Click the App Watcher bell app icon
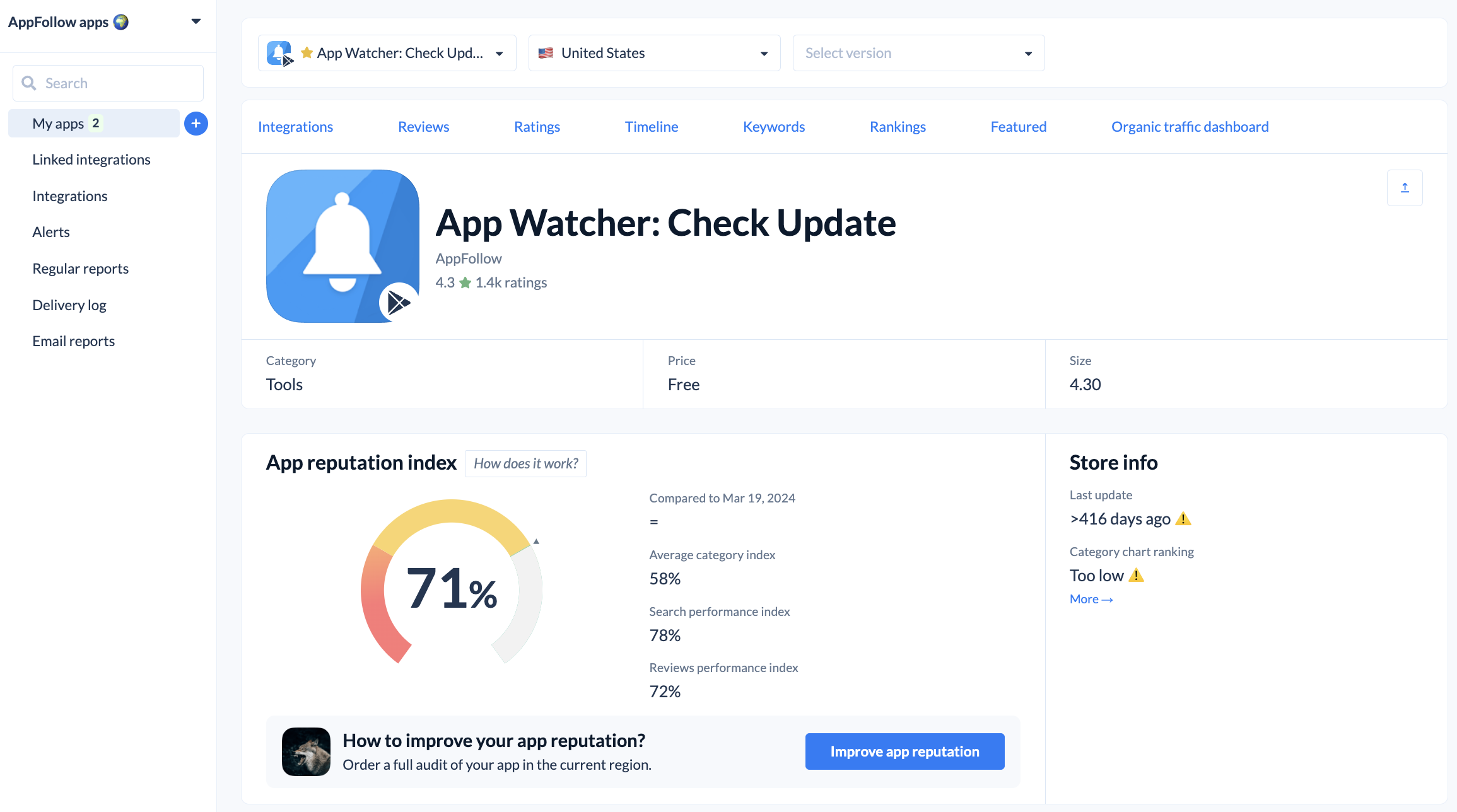The height and width of the screenshot is (812, 1457). pos(342,246)
